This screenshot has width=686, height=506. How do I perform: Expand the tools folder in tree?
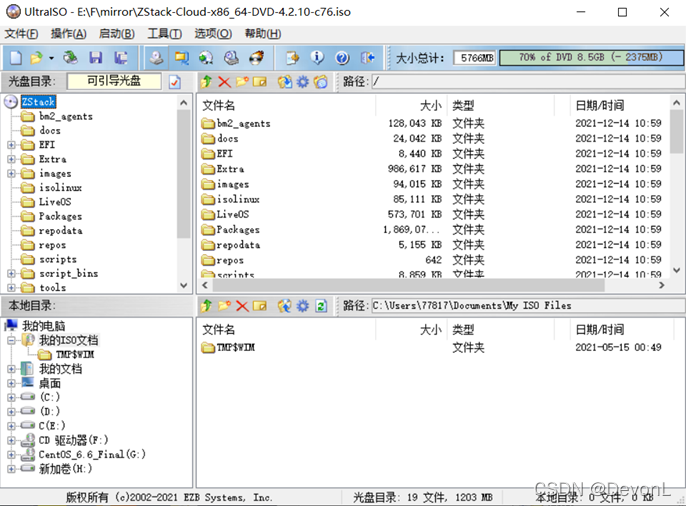(11, 288)
